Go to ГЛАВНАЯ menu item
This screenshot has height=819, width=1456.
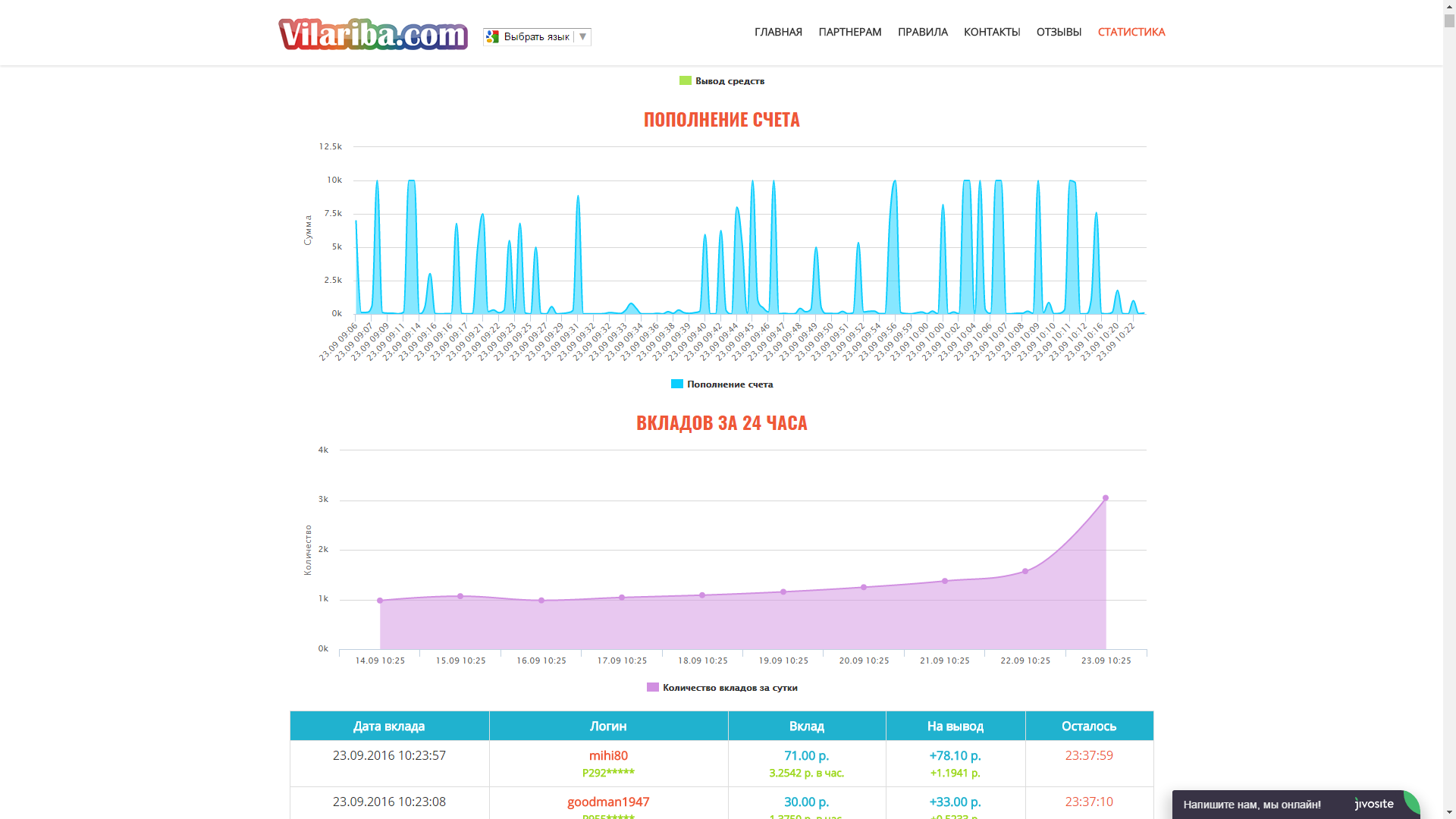click(778, 32)
